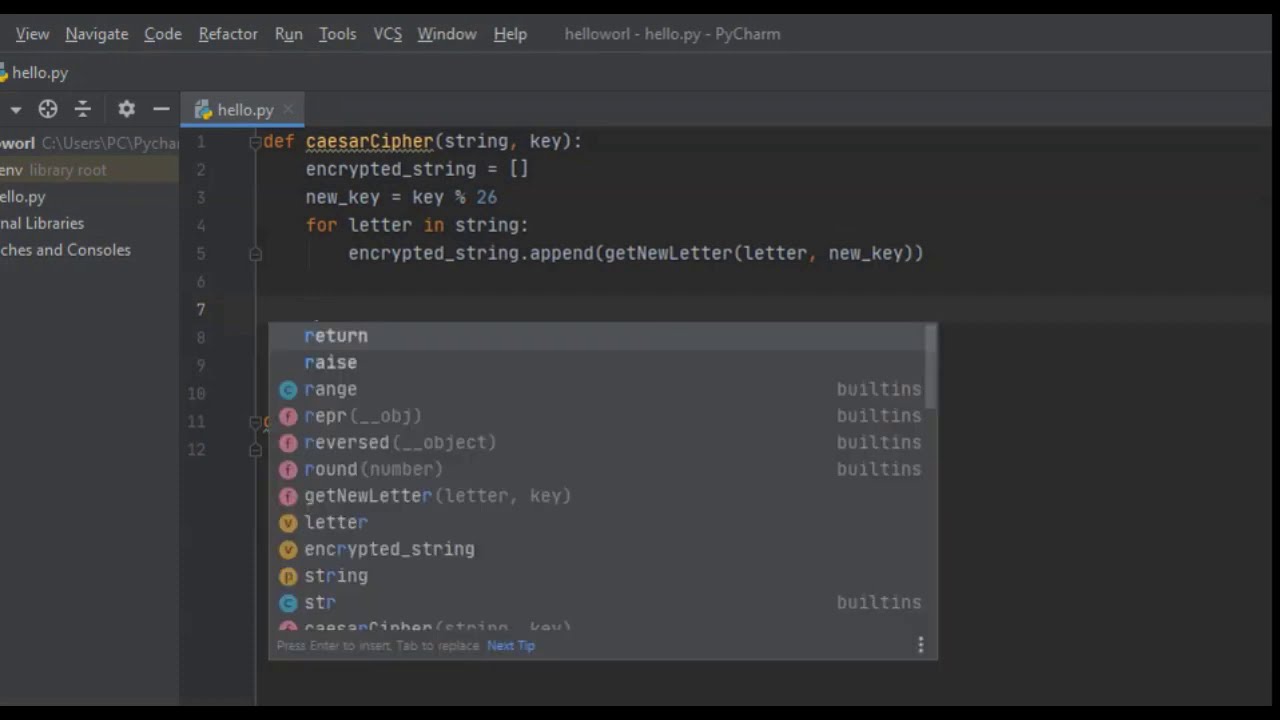Image resolution: width=1280 pixels, height=720 pixels.
Task: Select the helloworl project root in tree
Action: click(90, 143)
